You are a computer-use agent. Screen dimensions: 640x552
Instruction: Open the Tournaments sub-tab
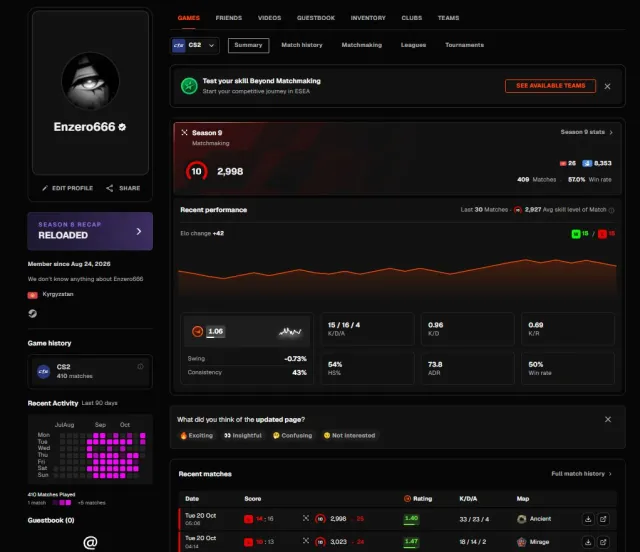pos(464,45)
